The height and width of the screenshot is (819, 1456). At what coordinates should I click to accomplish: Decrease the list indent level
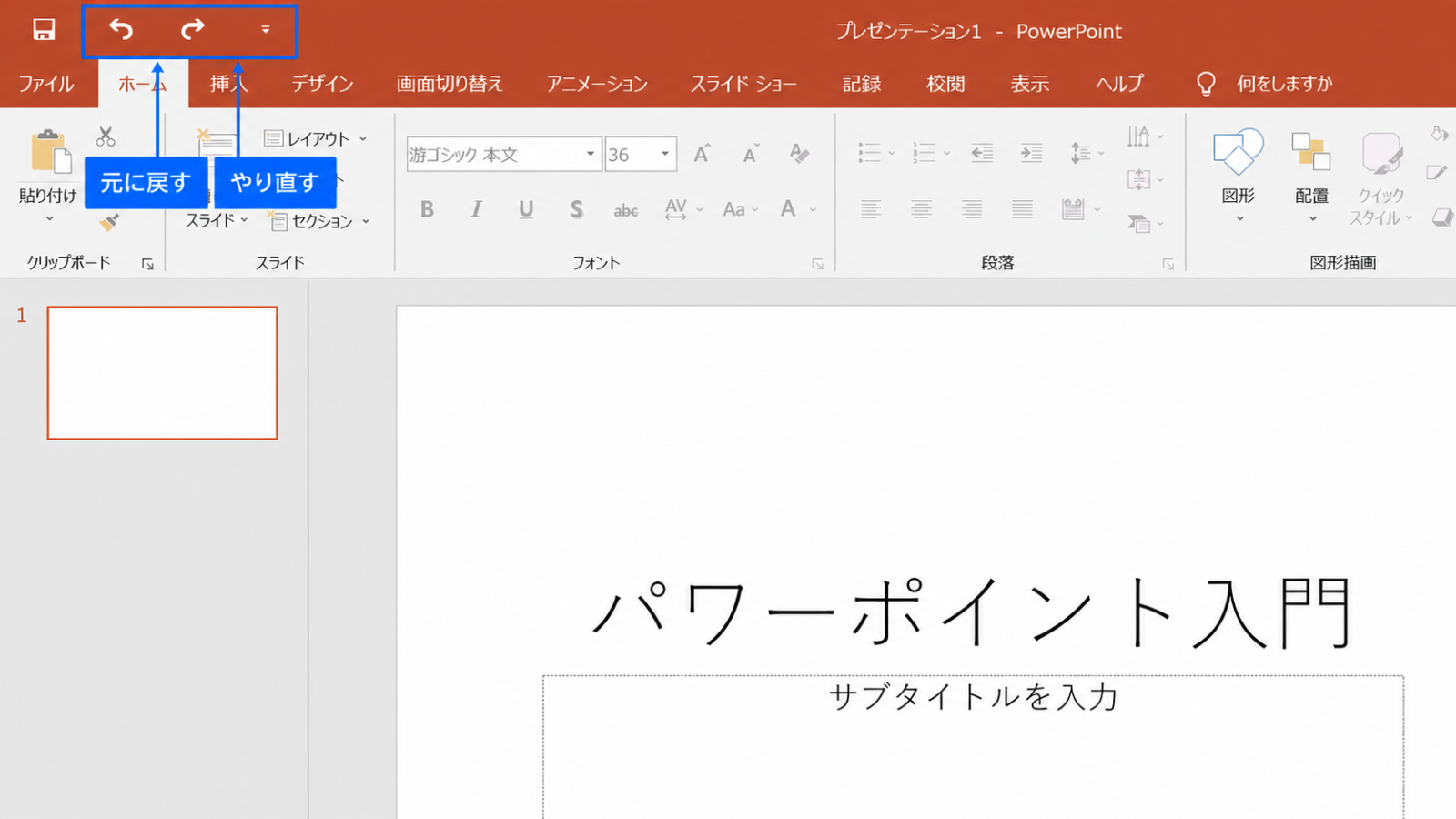coord(981,153)
